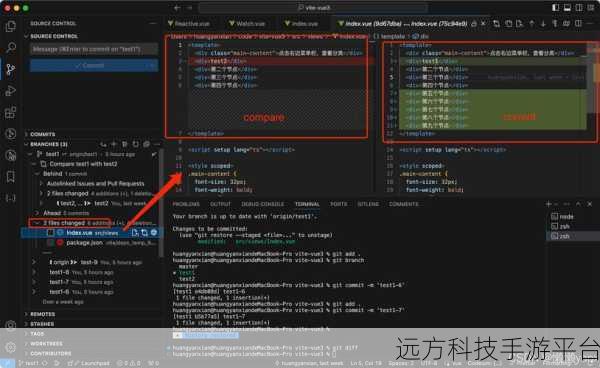This screenshot has width=600, height=368.
Task: Open the Source Control header more actions
Action: pyautogui.click(x=153, y=23)
